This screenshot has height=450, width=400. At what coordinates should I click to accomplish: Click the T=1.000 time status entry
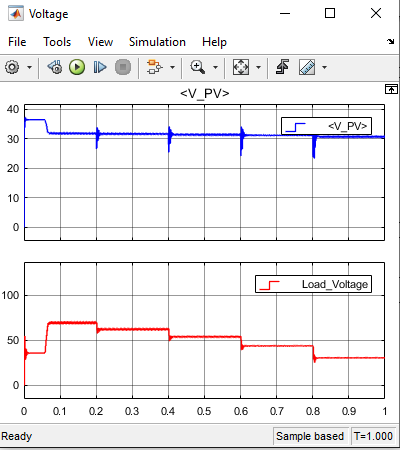point(373,436)
